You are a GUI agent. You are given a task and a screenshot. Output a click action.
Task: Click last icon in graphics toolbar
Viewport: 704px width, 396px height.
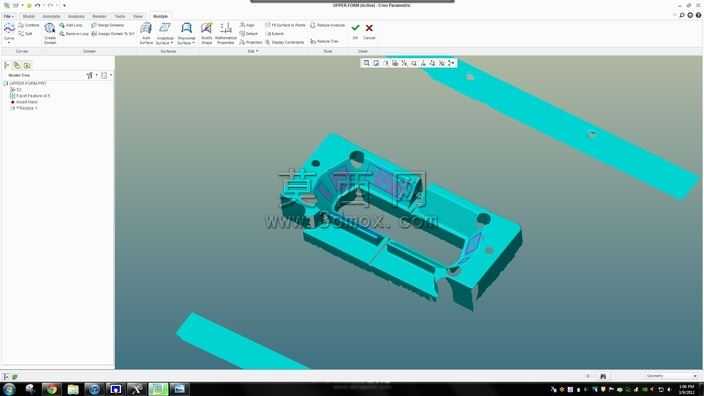[451, 63]
